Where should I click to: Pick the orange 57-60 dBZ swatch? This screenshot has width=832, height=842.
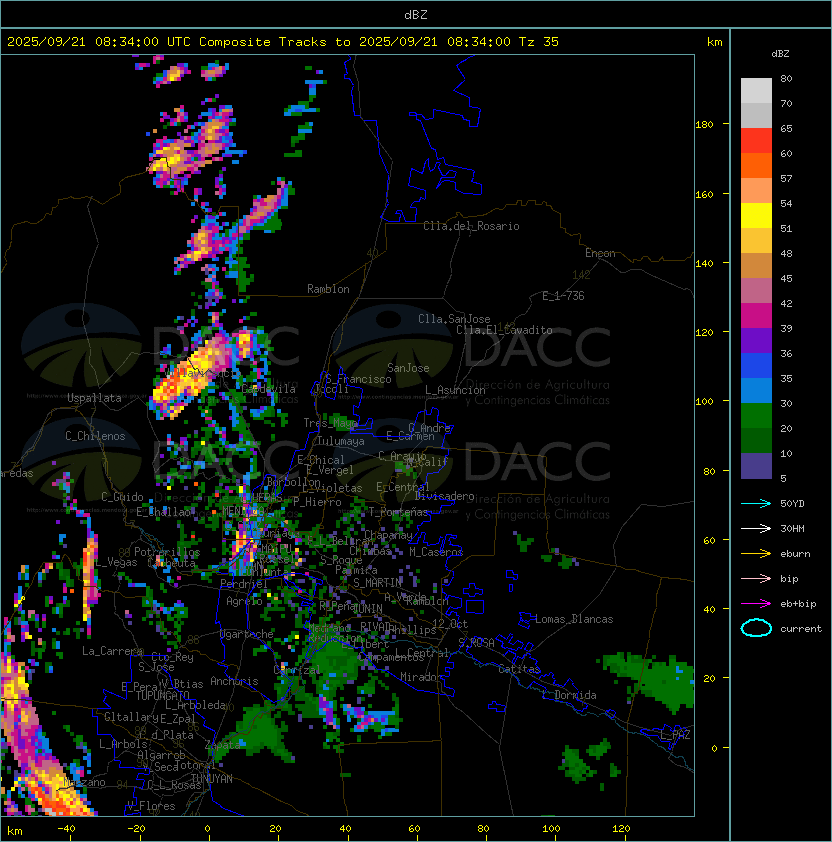coord(756,165)
